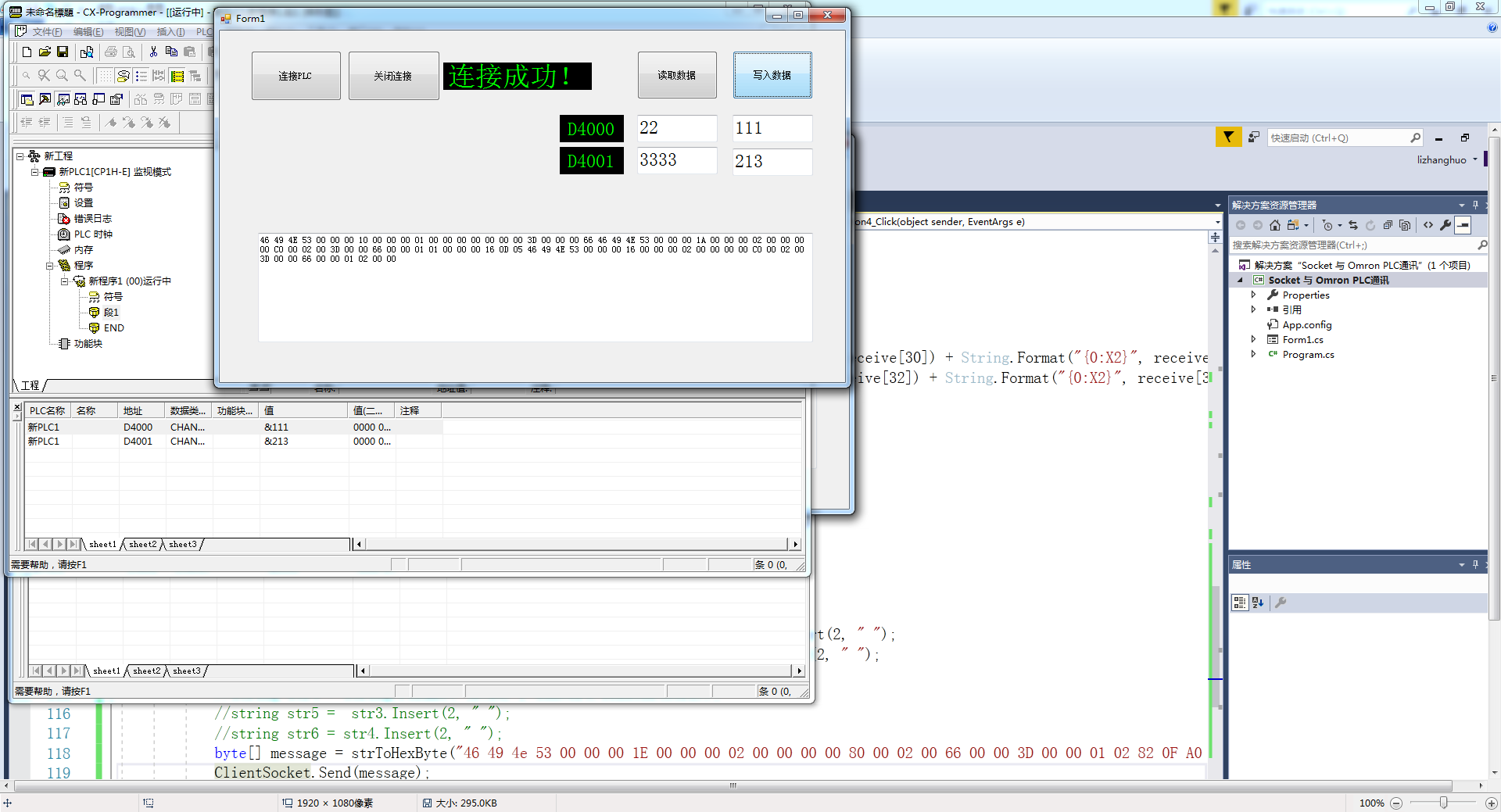The width and height of the screenshot is (1501, 812).
Task: Select the D4000 row in watch window
Action: [x=235, y=427]
